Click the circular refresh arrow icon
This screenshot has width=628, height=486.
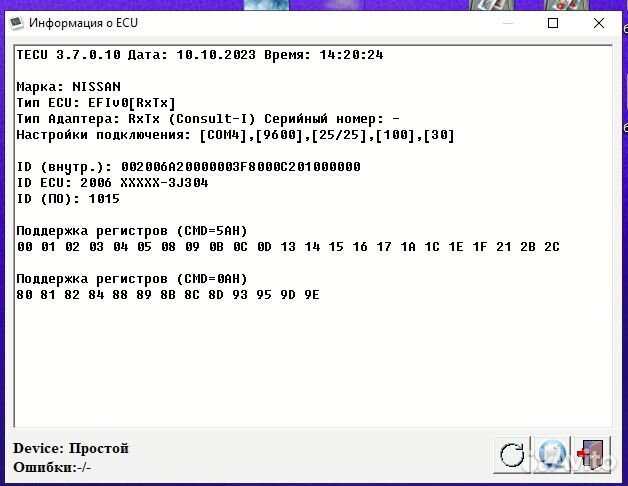pyautogui.click(x=512, y=455)
